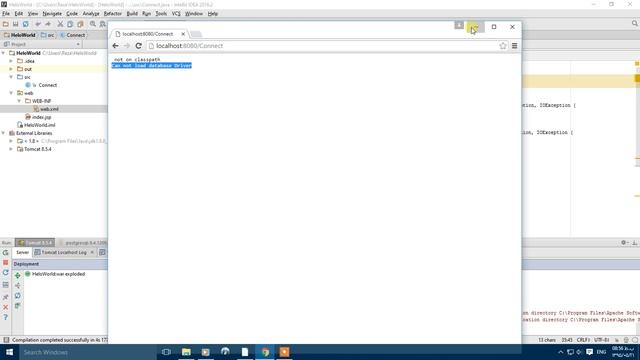
Task: Collapse the web folder
Action: (x=11, y=93)
